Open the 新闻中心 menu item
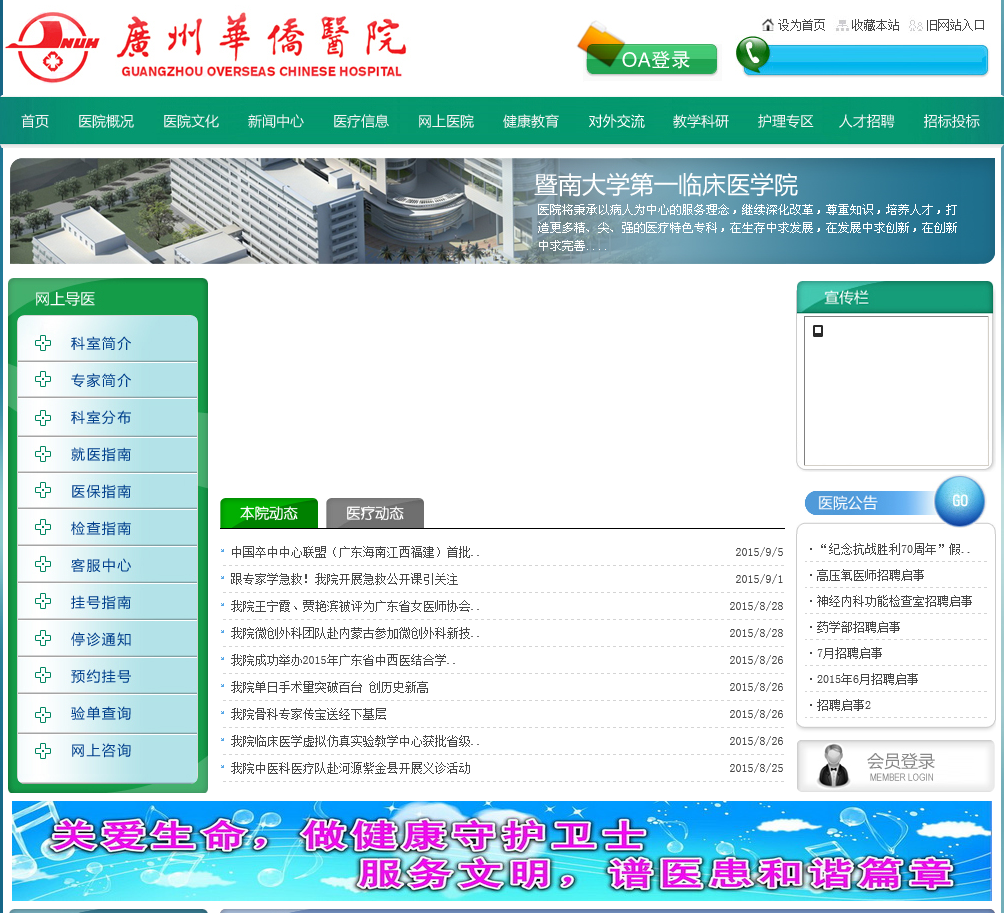This screenshot has height=913, width=1004. pos(276,121)
